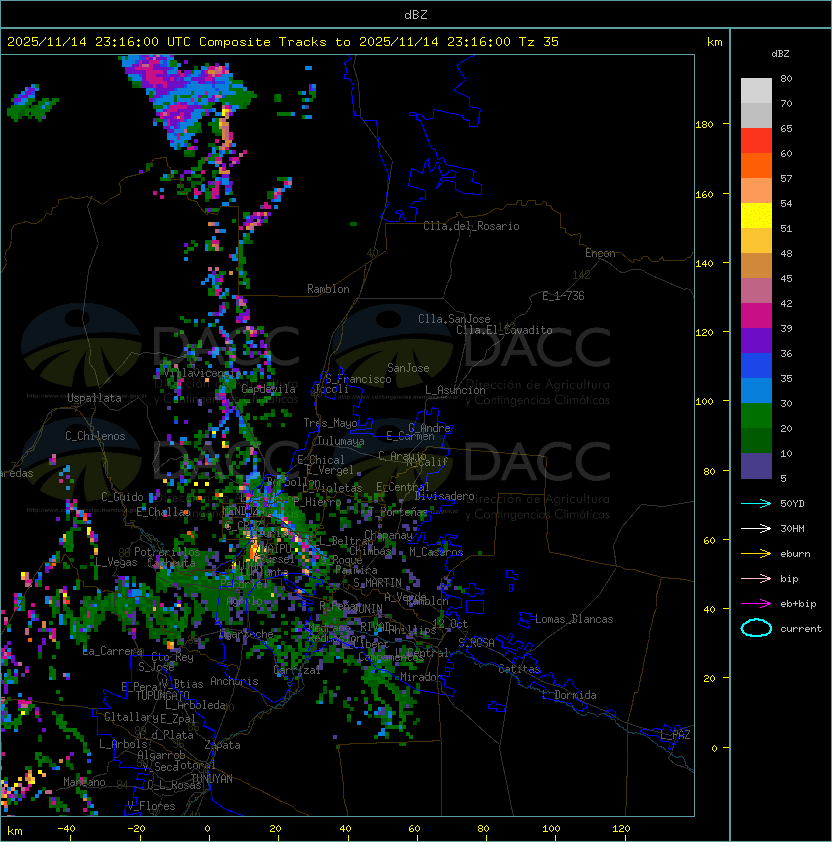Select the red 65 dBZ legend swatch

tap(756, 141)
